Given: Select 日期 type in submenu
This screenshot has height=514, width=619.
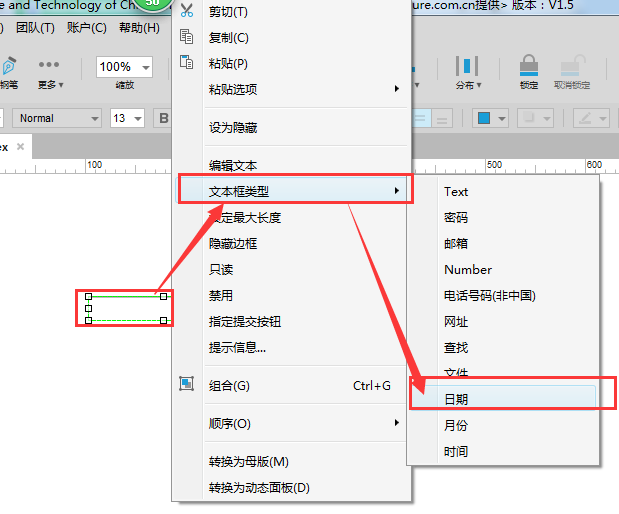Looking at the screenshot, I should (x=503, y=399).
